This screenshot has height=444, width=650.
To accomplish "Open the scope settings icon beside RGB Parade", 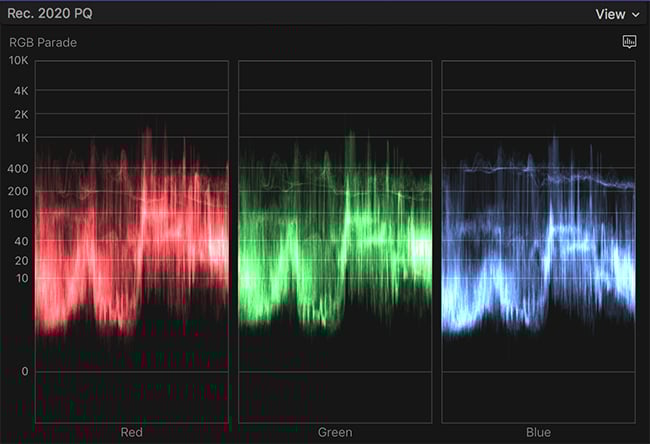I will click(629, 41).
